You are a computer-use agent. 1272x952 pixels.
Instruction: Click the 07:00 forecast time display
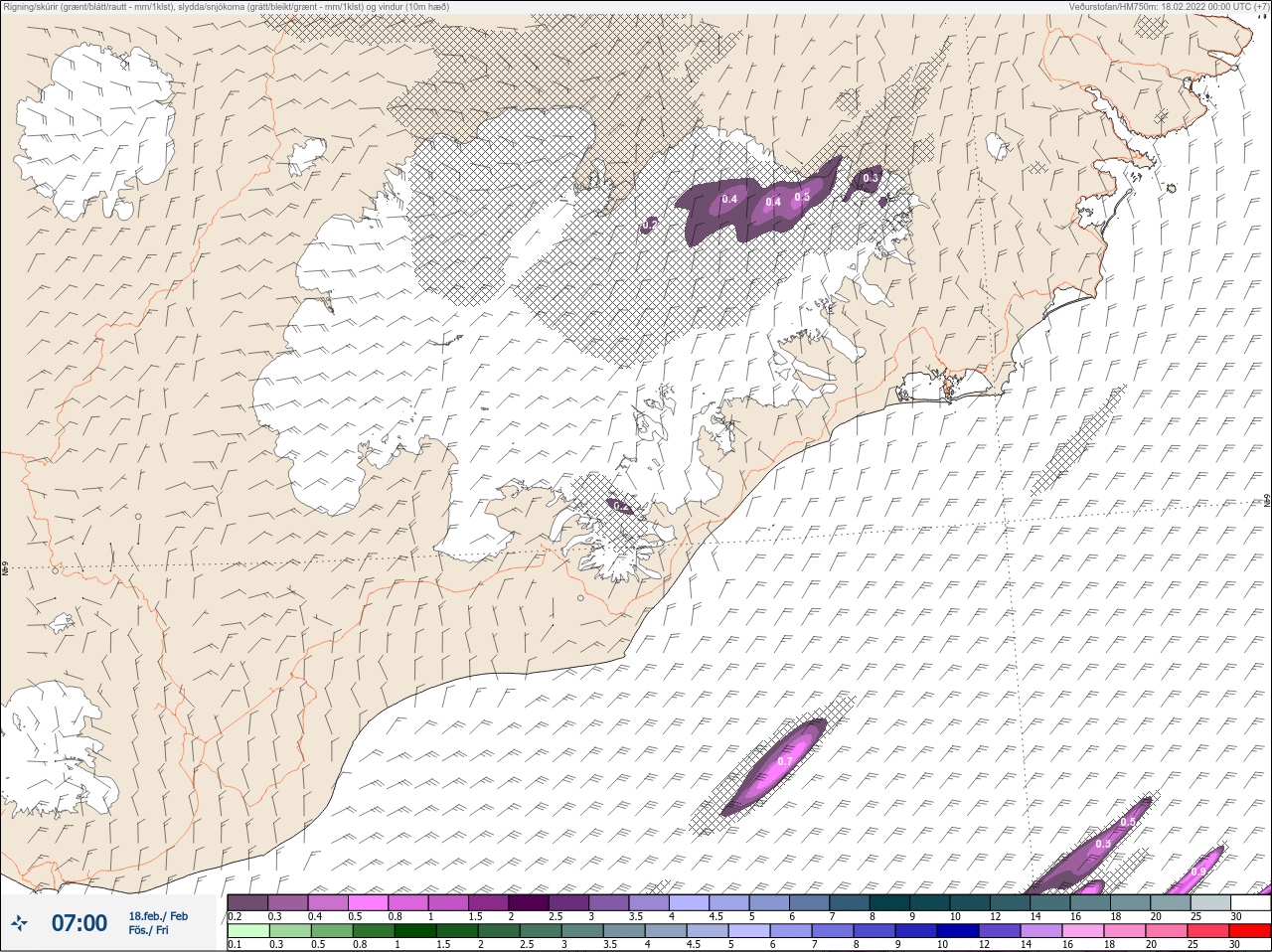point(79,923)
